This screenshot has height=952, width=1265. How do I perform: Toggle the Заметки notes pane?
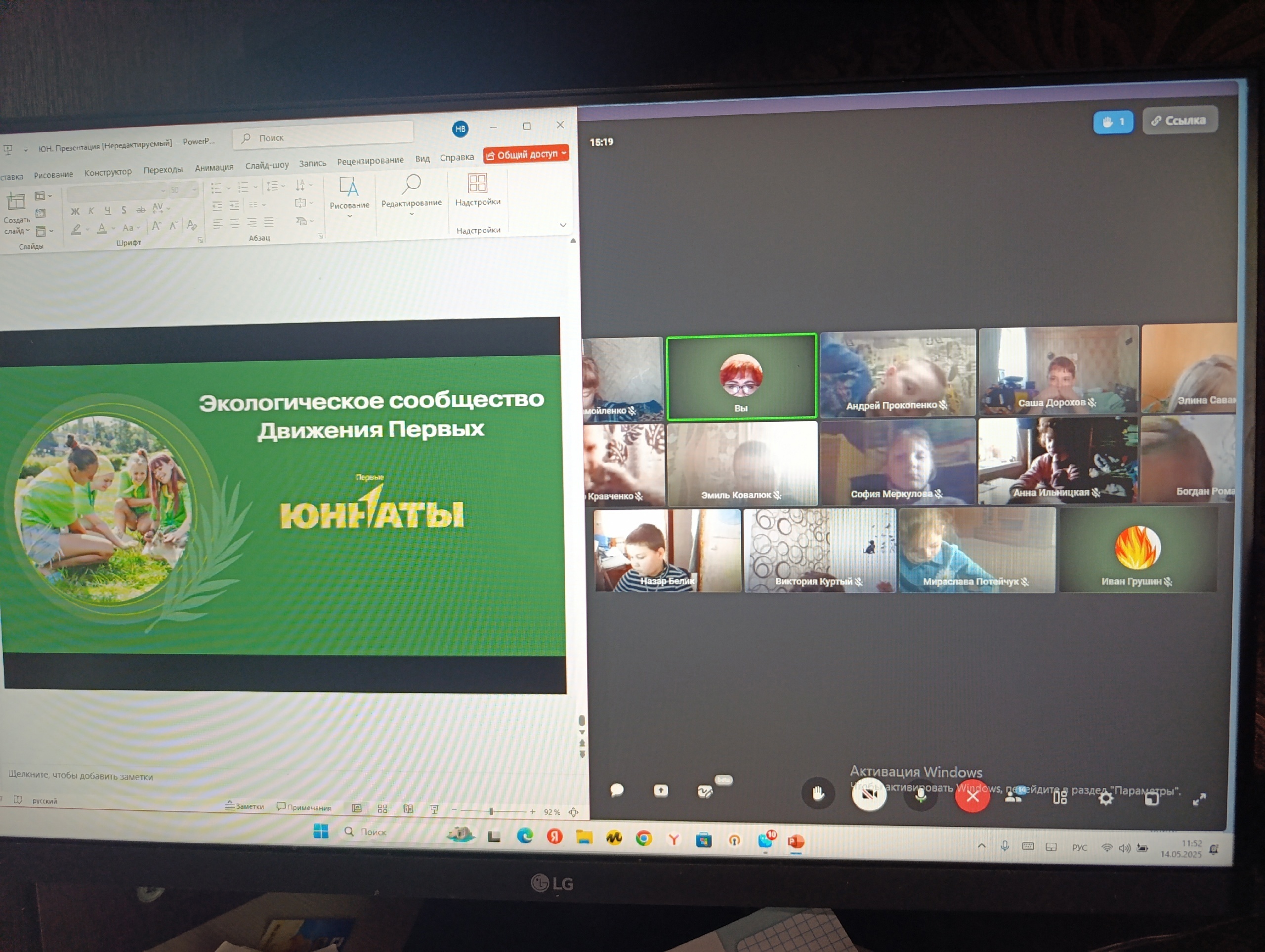(244, 806)
